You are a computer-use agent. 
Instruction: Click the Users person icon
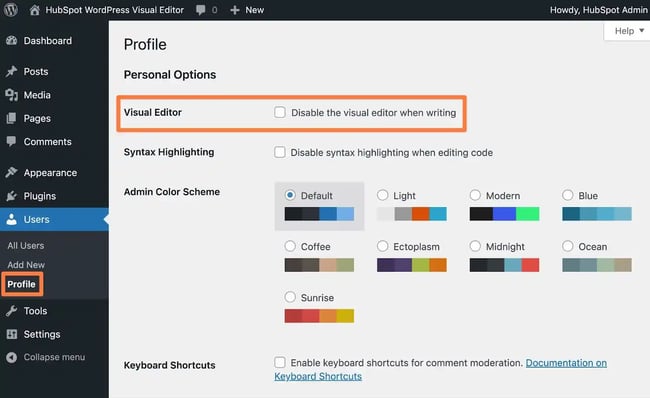(12, 219)
